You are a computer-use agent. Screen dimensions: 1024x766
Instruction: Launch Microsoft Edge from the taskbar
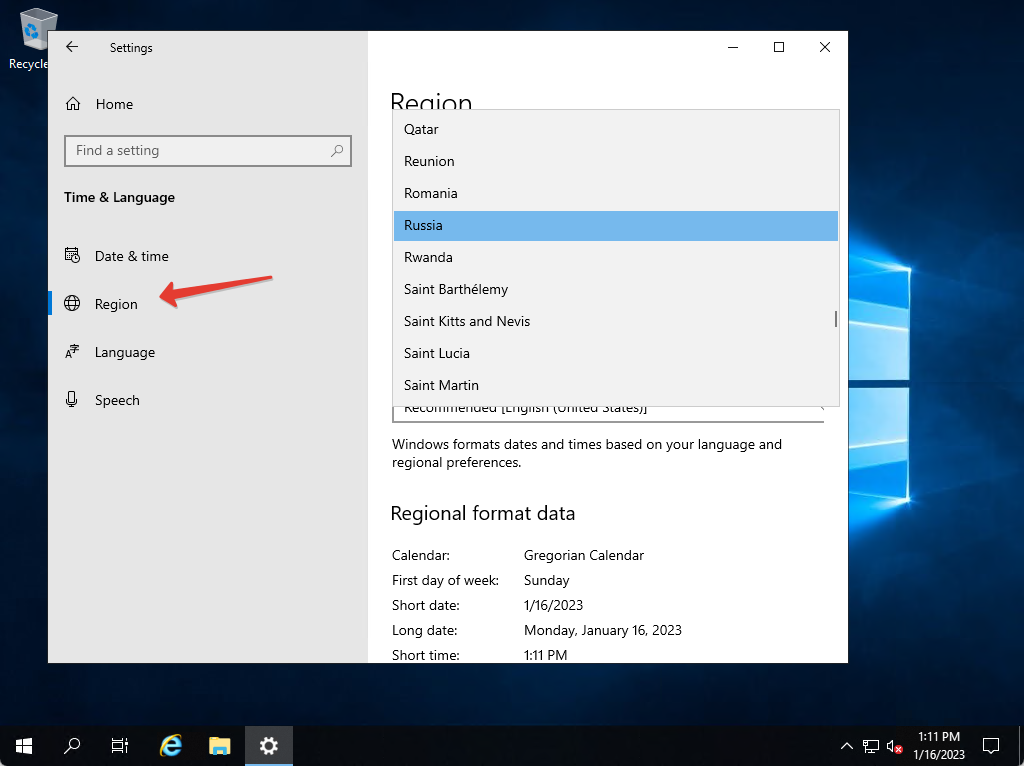170,745
